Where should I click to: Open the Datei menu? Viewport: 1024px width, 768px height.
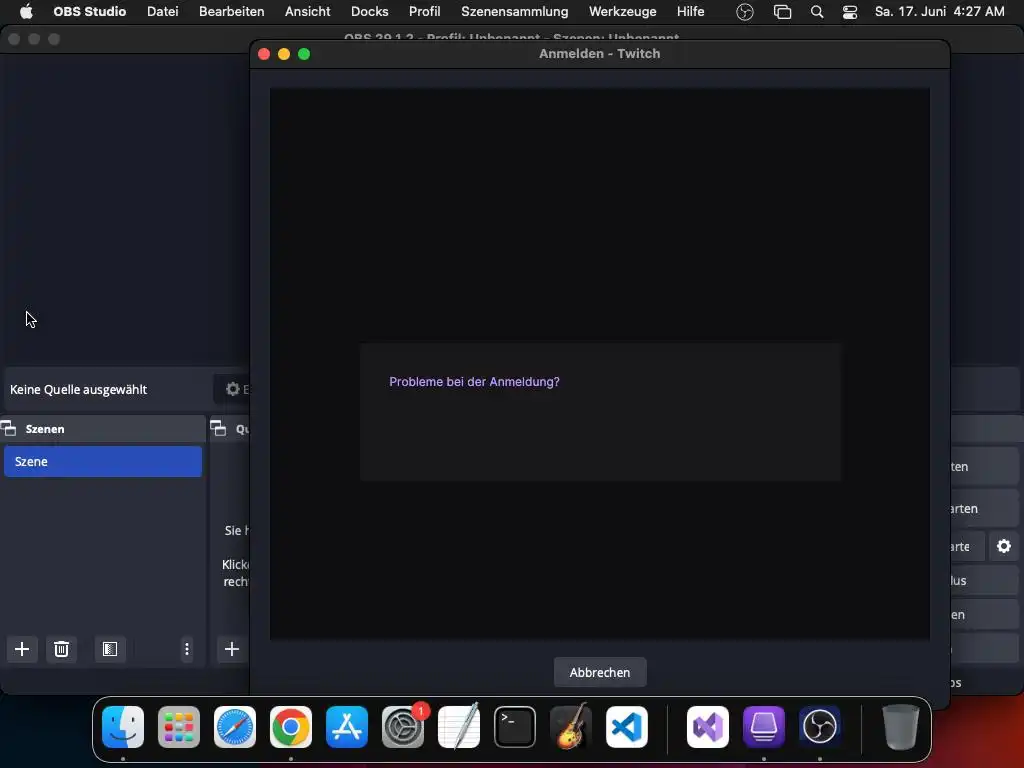[x=163, y=11]
